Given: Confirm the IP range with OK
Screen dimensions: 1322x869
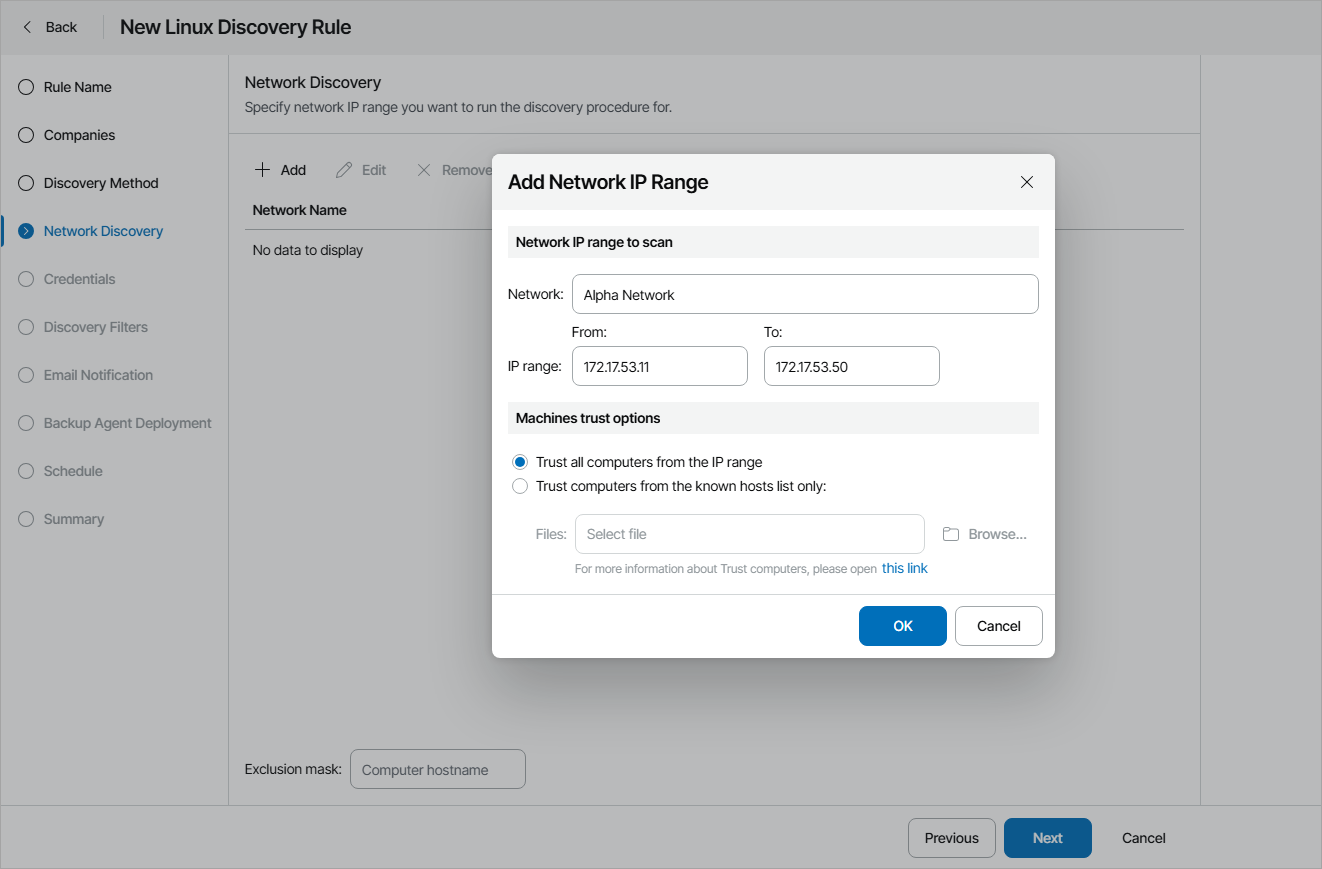Looking at the screenshot, I should coord(902,625).
